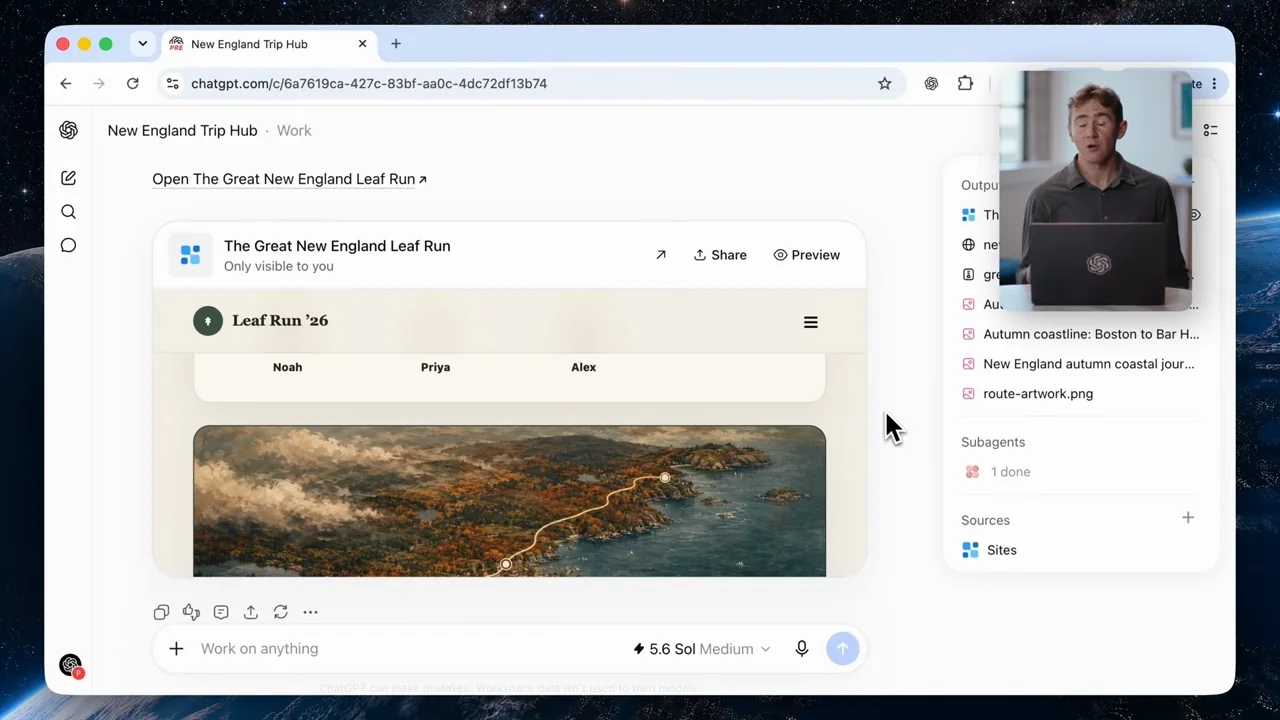Click the Subagents section heading
Image resolution: width=1280 pixels, height=720 pixels.
pos(993,442)
